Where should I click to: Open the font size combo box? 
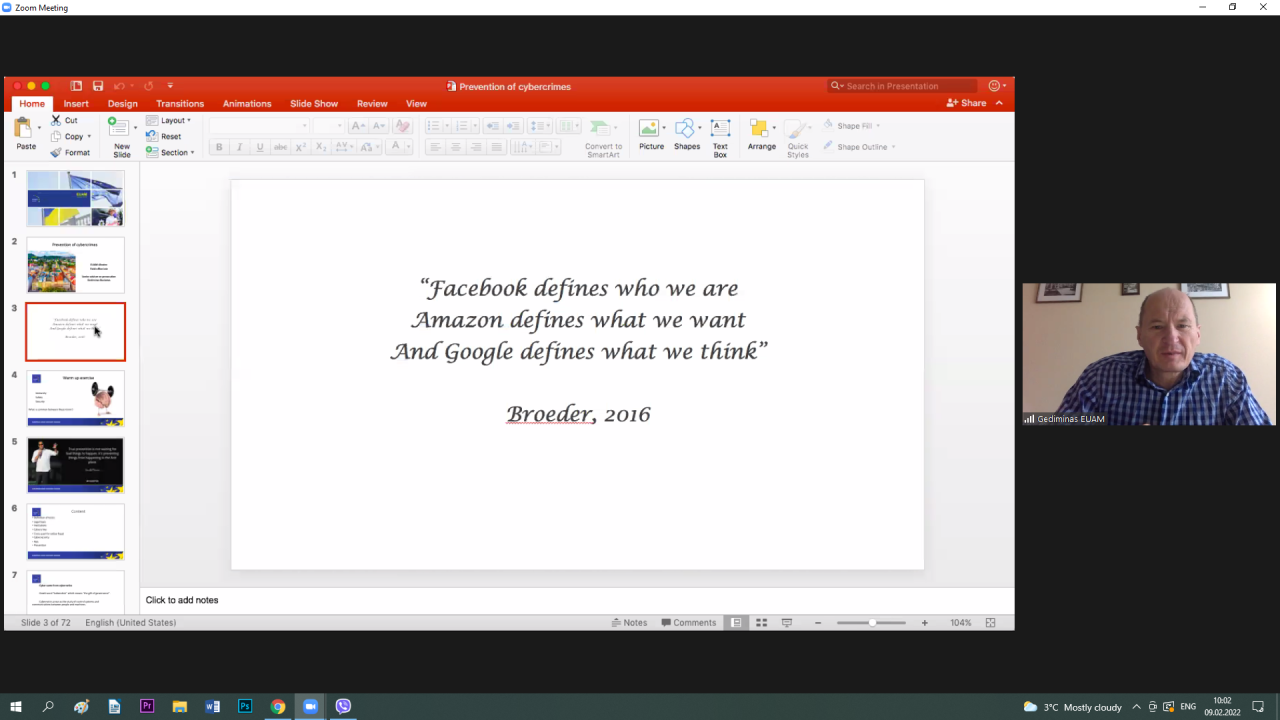pos(328,126)
